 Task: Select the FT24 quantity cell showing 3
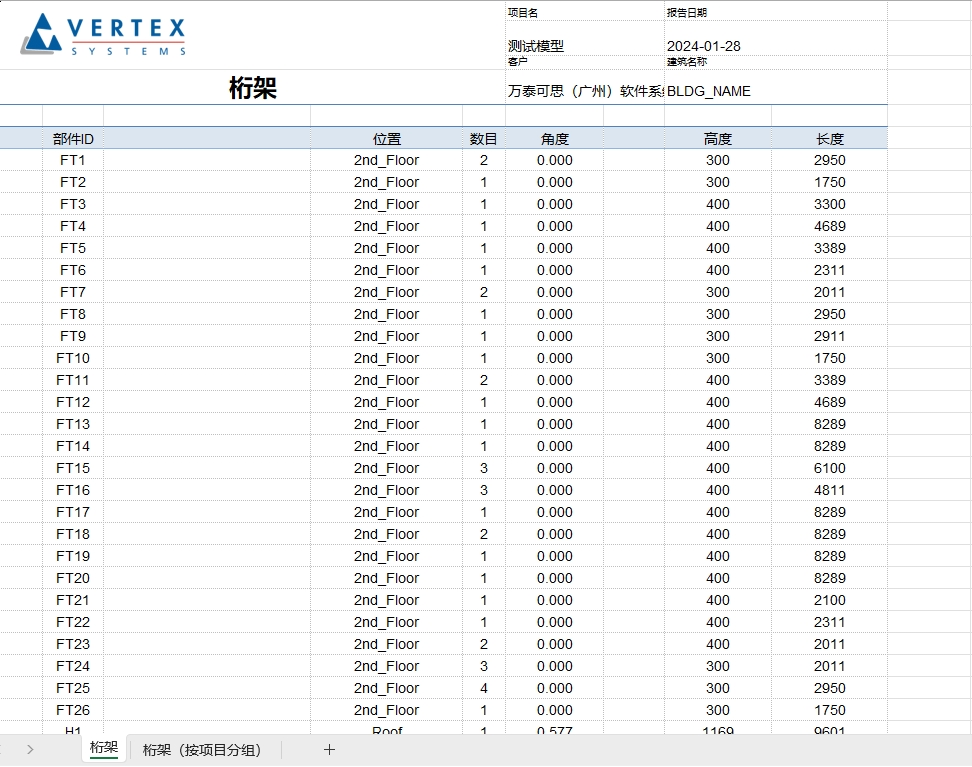[484, 667]
